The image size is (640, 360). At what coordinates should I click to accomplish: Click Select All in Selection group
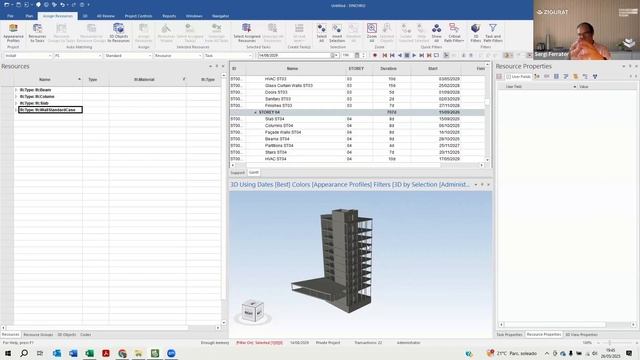coord(322,33)
